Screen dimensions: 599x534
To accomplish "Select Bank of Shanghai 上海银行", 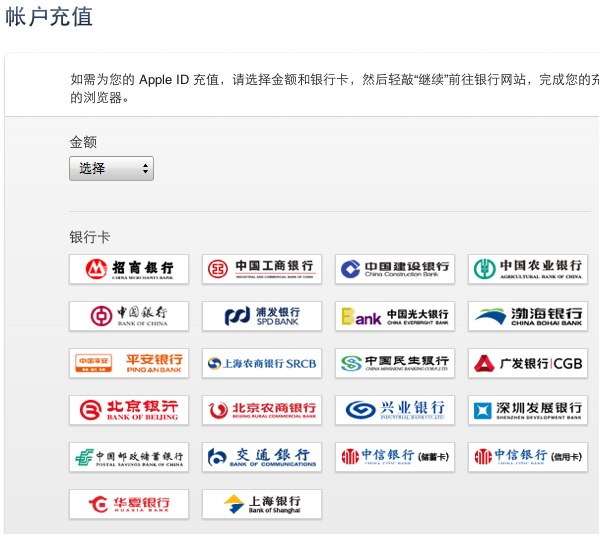I will click(262, 504).
